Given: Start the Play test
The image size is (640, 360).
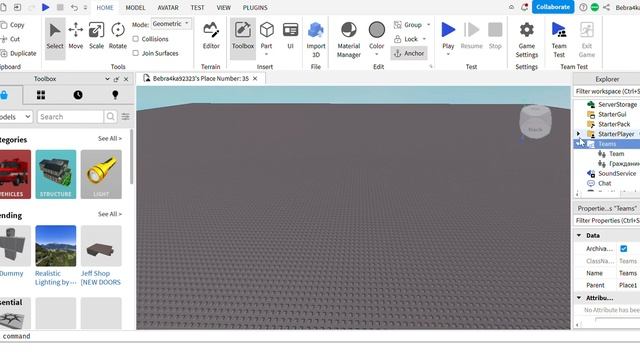Looking at the screenshot, I should pos(448,36).
